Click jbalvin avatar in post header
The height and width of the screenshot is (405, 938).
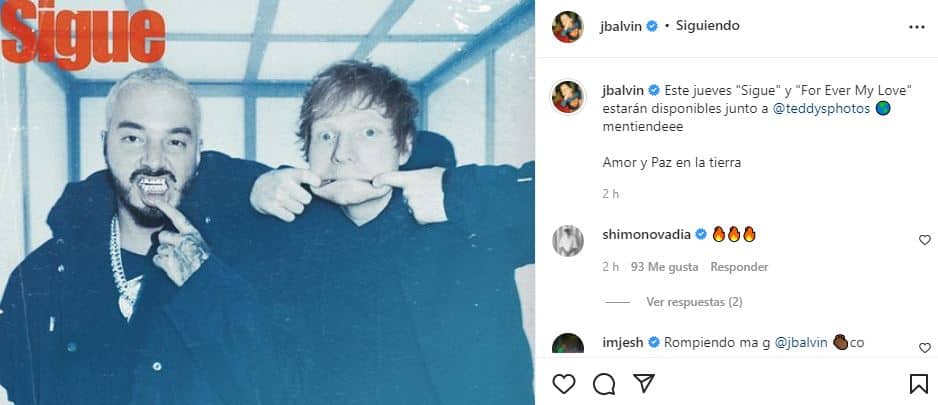[568, 27]
